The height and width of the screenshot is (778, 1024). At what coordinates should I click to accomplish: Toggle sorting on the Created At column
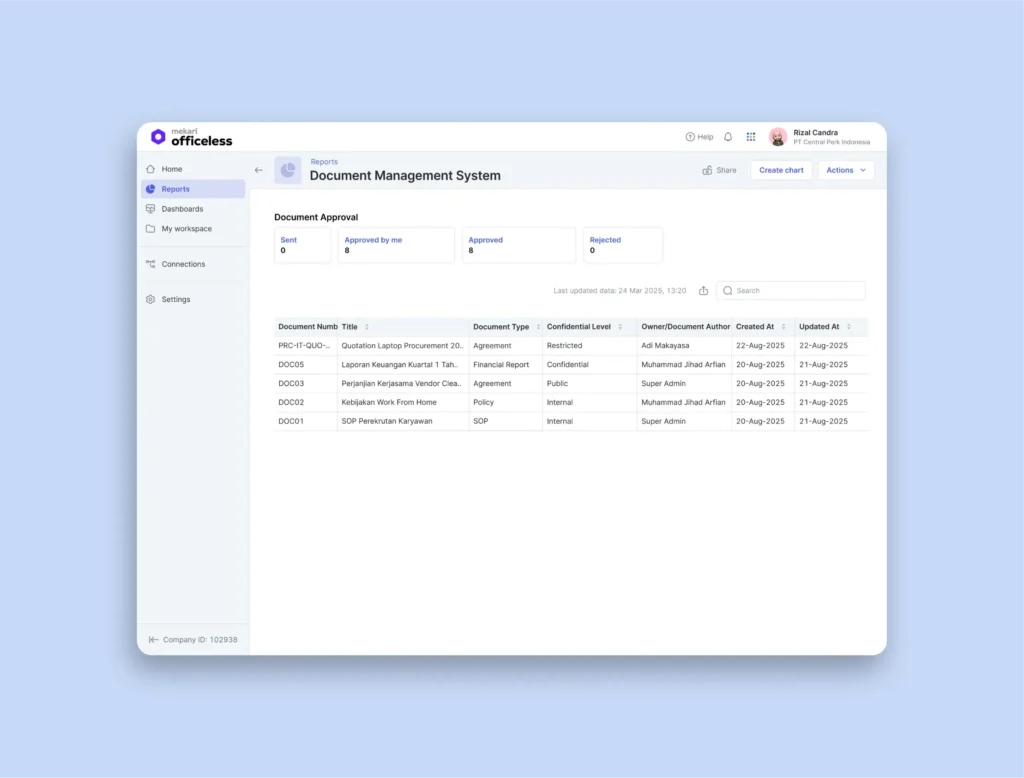pos(782,327)
